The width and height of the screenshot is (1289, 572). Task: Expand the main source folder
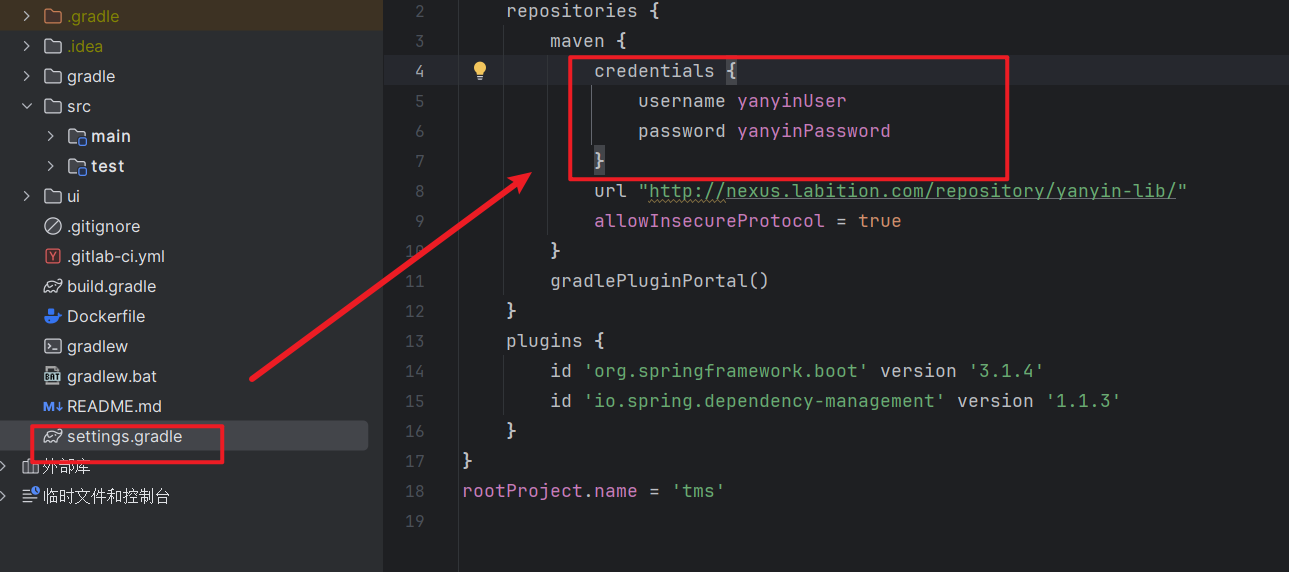[51, 136]
